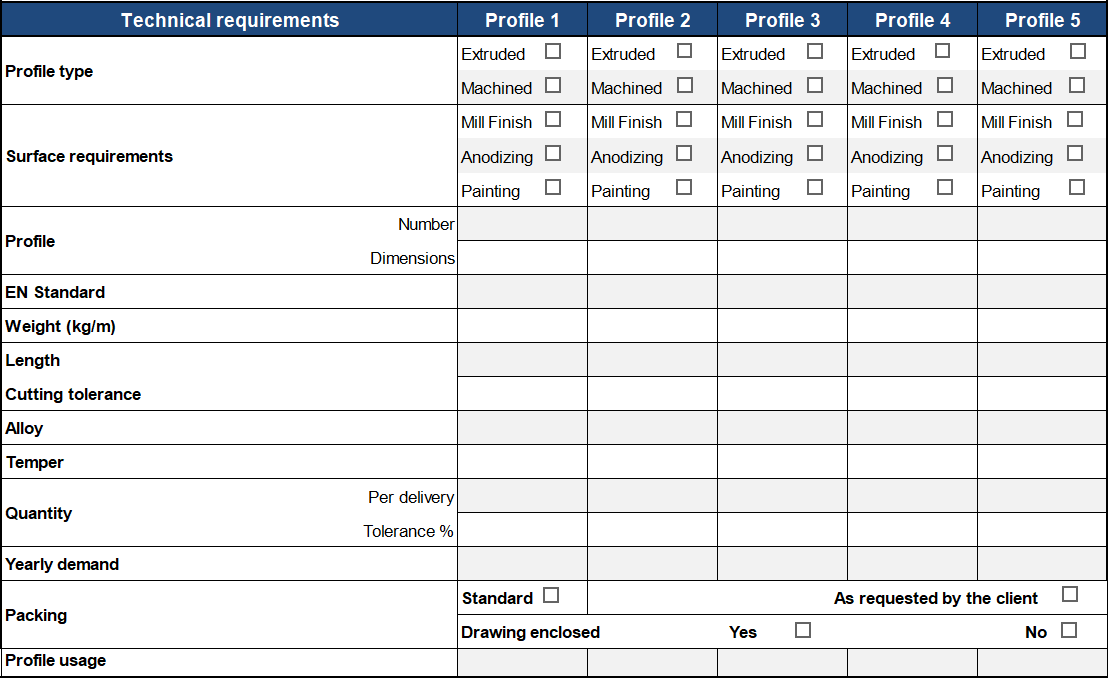Mark Drawing enclosed Yes checkbox

tap(803, 630)
